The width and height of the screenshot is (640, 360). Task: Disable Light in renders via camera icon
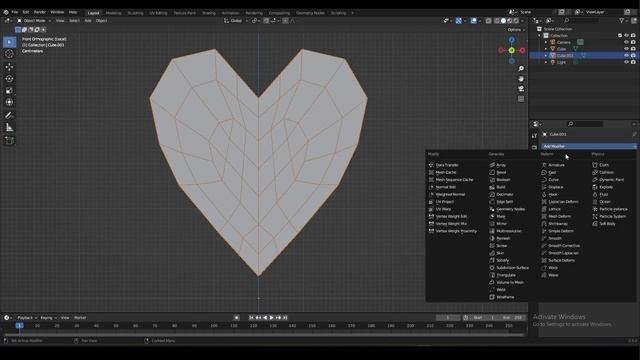pos(633,62)
